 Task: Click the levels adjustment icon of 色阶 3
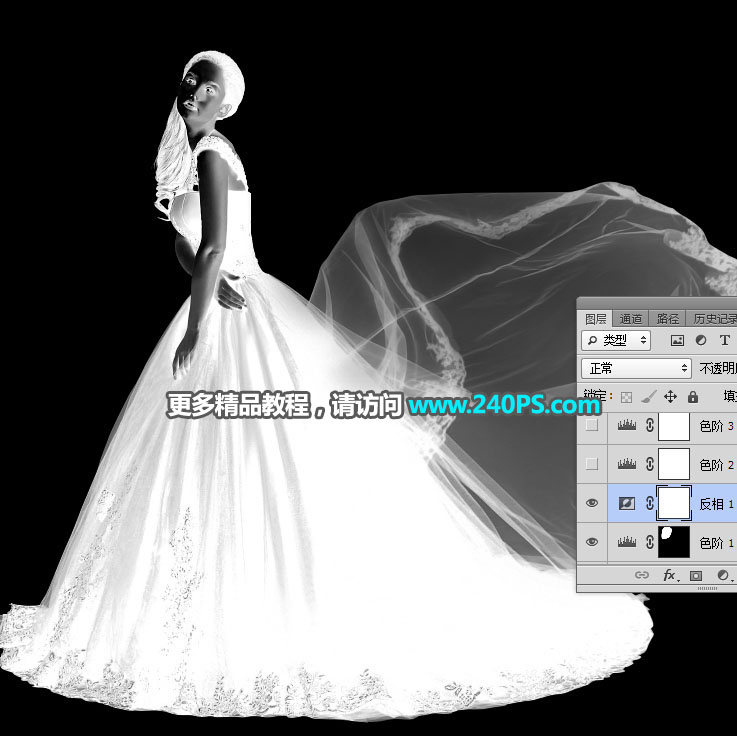pos(627,426)
